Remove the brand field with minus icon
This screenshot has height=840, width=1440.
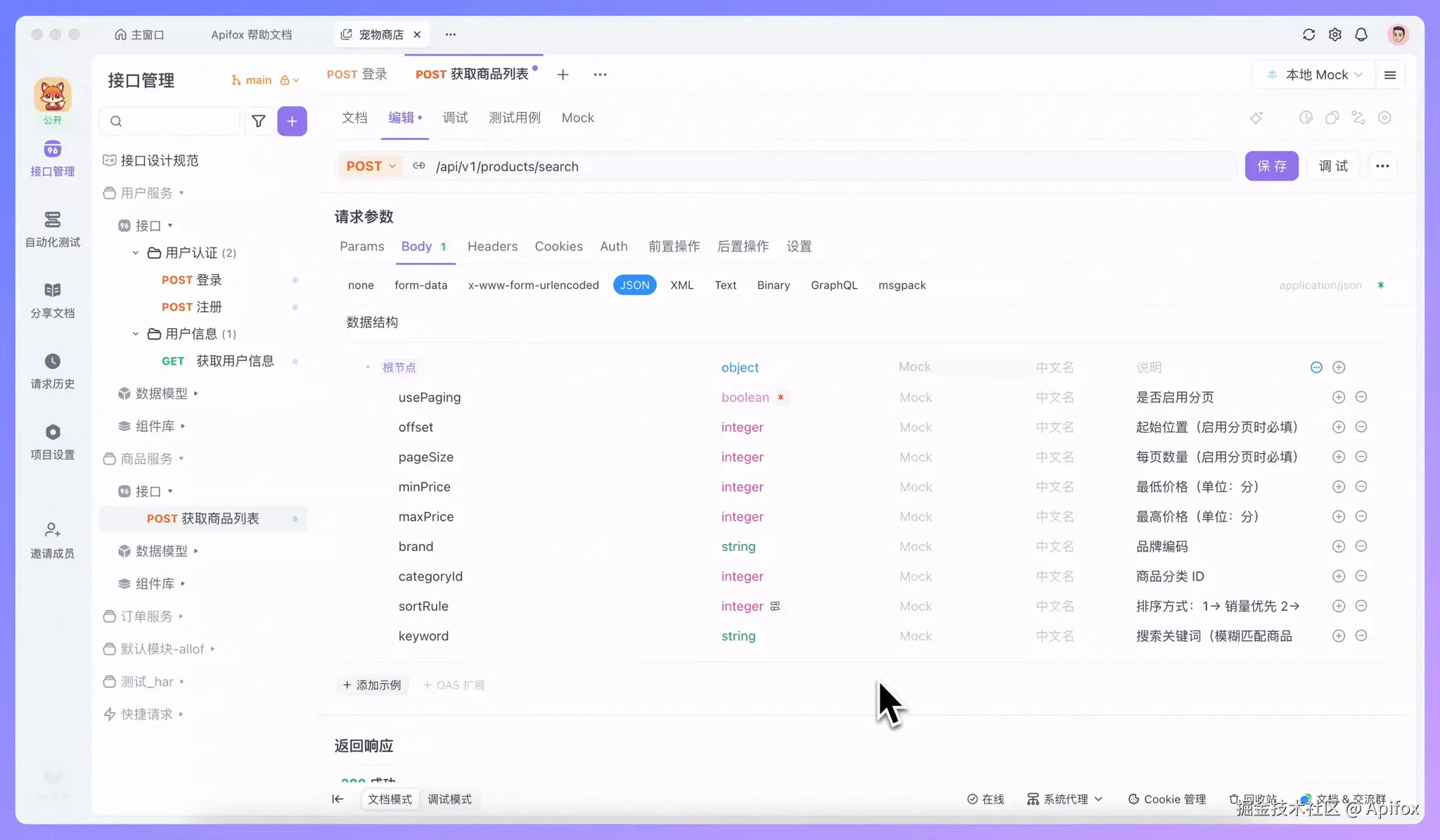[x=1361, y=546]
